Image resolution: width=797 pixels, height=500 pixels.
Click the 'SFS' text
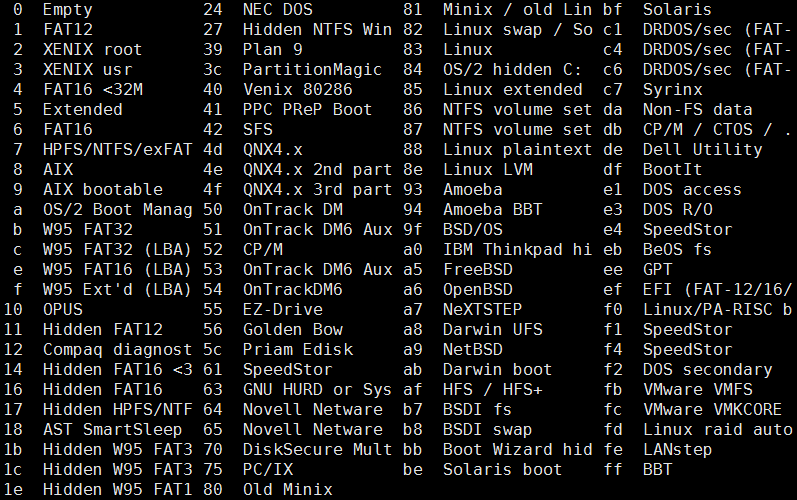pyautogui.click(x=258, y=130)
